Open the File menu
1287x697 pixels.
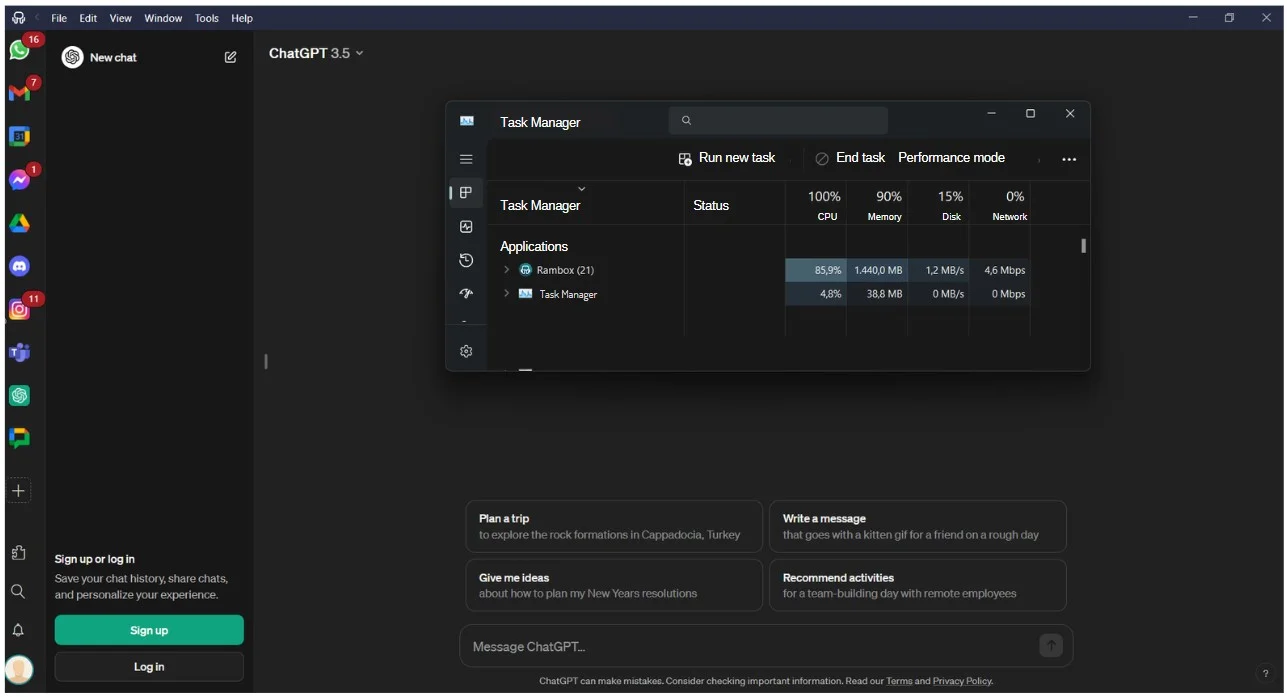(59, 18)
